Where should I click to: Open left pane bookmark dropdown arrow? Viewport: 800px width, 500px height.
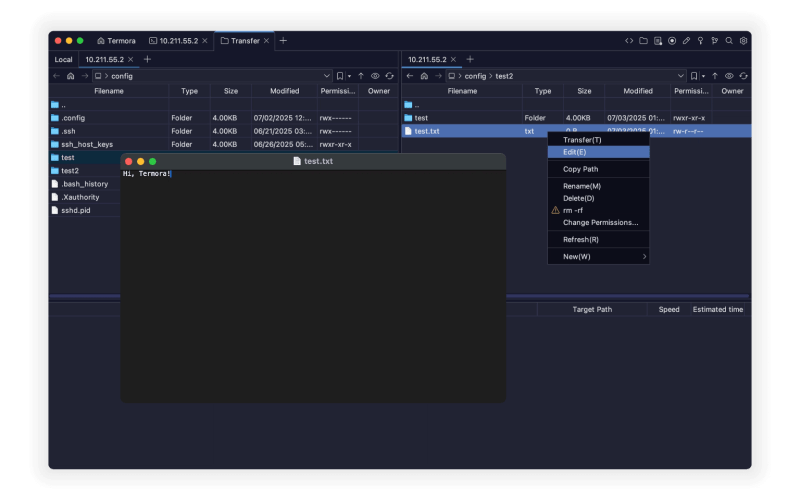(349, 77)
